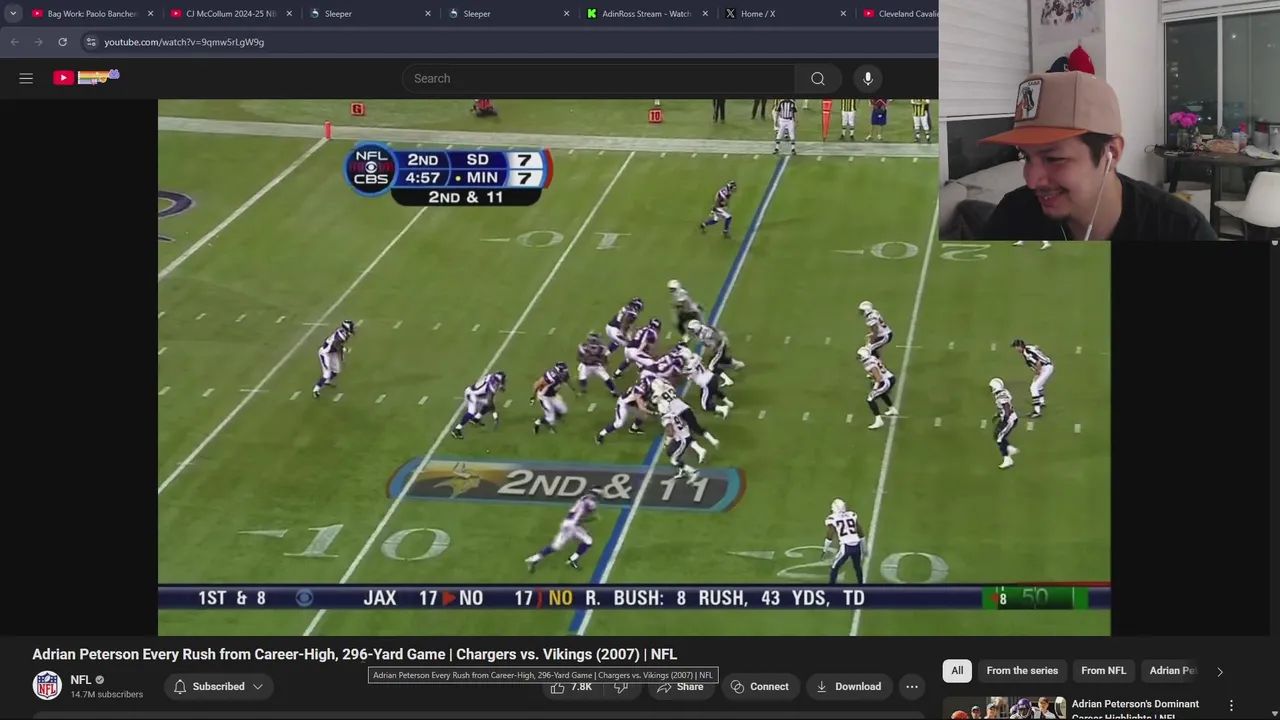
Task: Go forward using browser forward arrow
Action: pyautogui.click(x=38, y=42)
